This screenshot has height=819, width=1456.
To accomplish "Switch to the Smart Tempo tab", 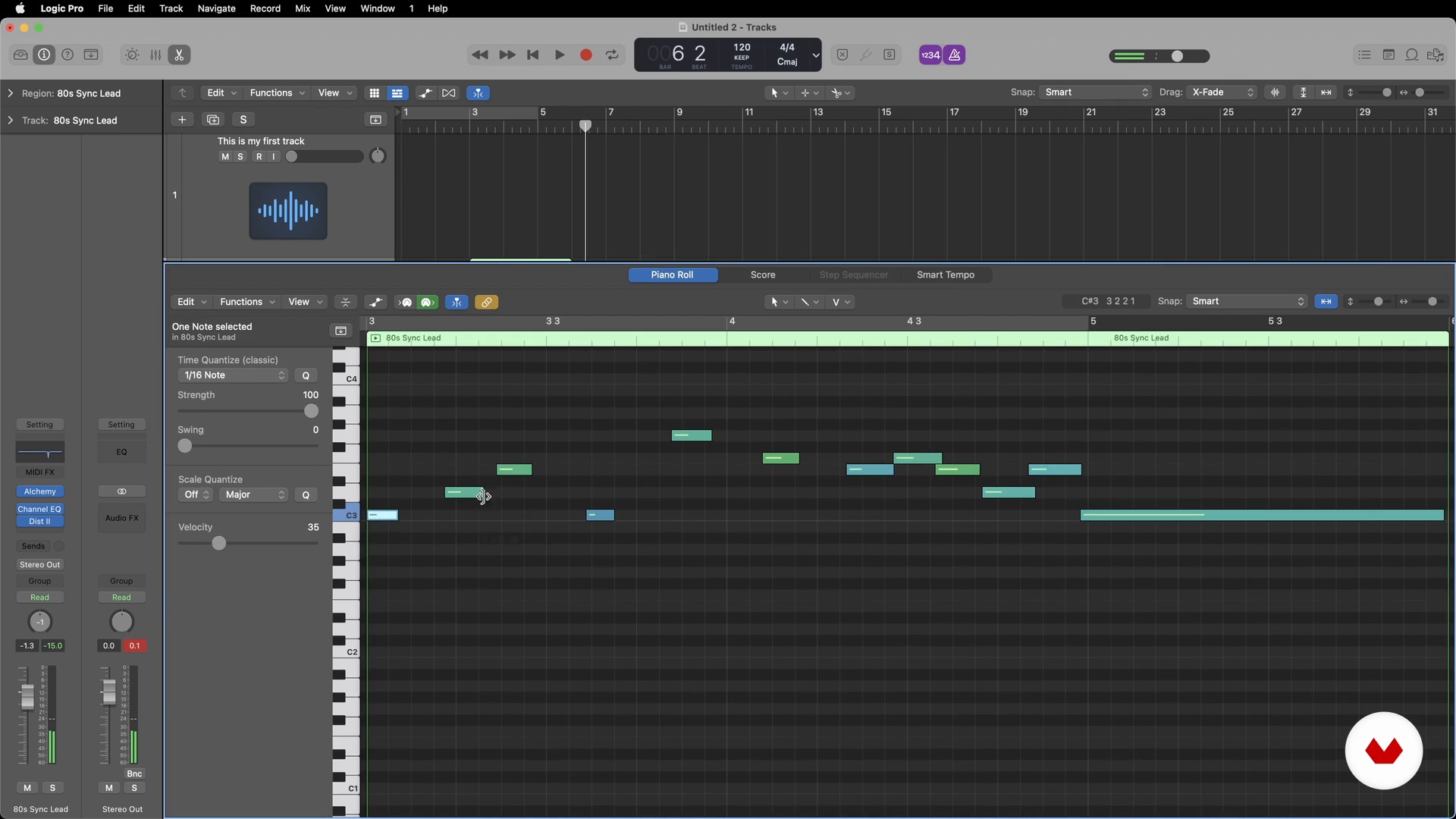I will (946, 275).
